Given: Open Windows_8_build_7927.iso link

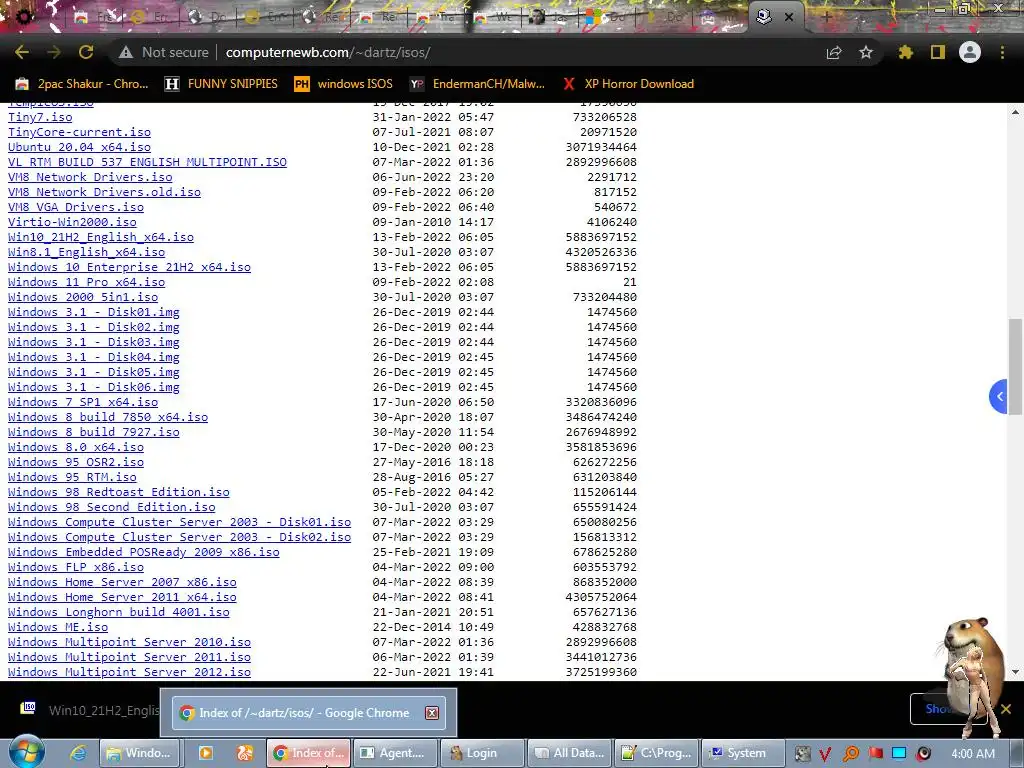Looking at the screenshot, I should (x=93, y=432).
